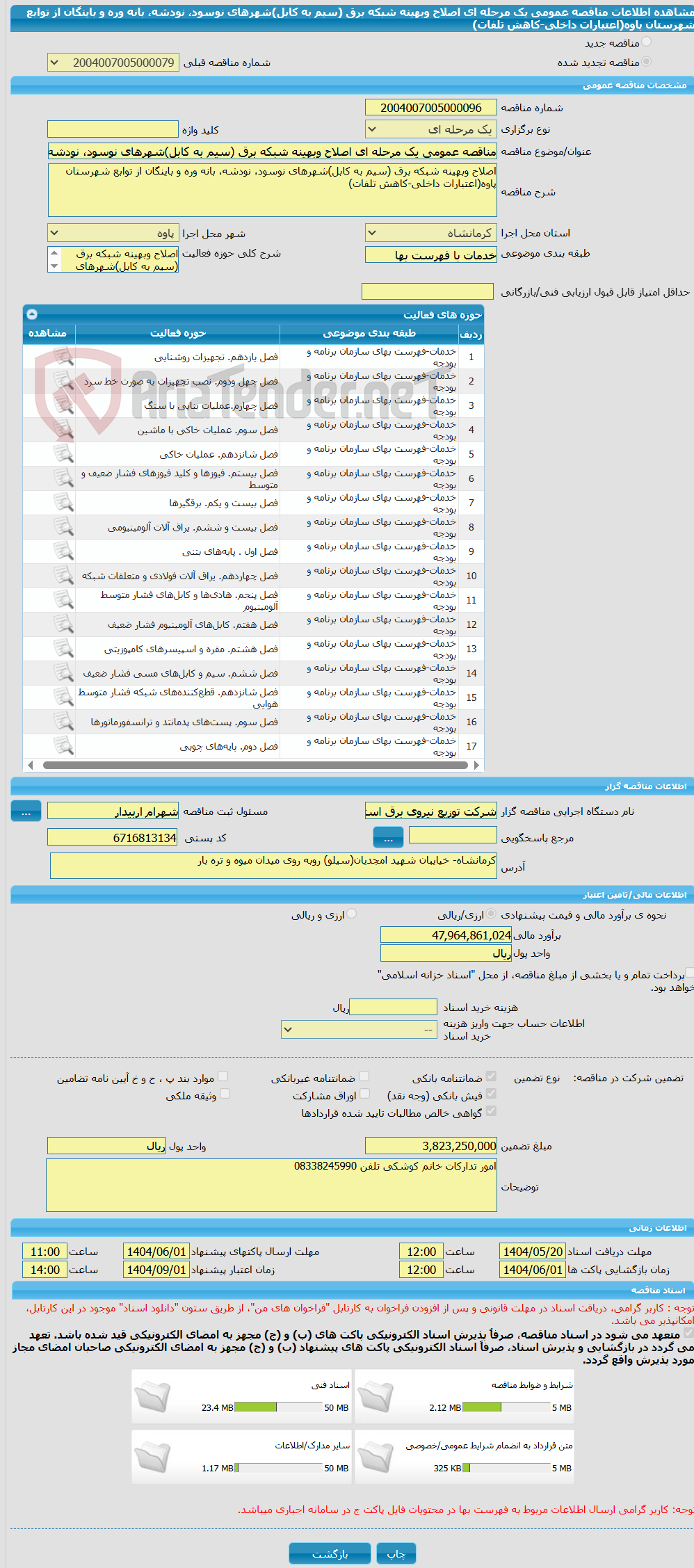Screen dimensions: 694x1568
Task: Click the حوزه فعالیت column header
Action: (178, 334)
